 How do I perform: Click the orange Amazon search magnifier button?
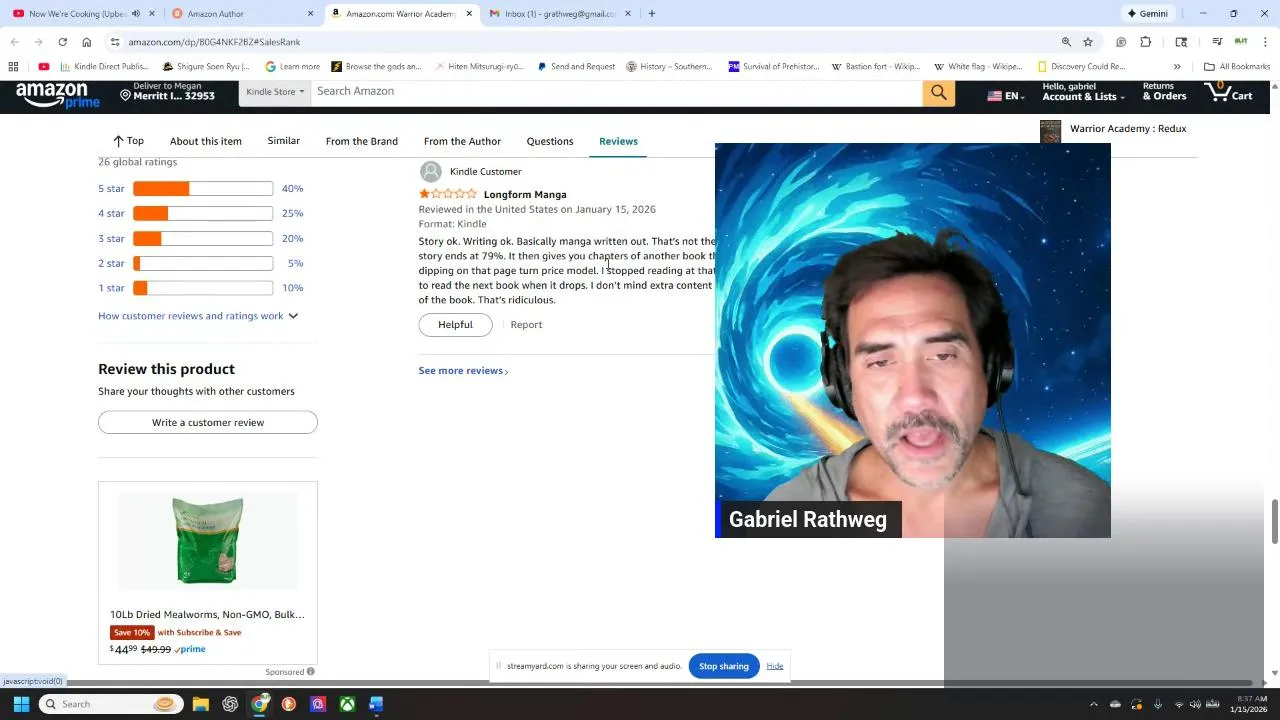(x=938, y=92)
